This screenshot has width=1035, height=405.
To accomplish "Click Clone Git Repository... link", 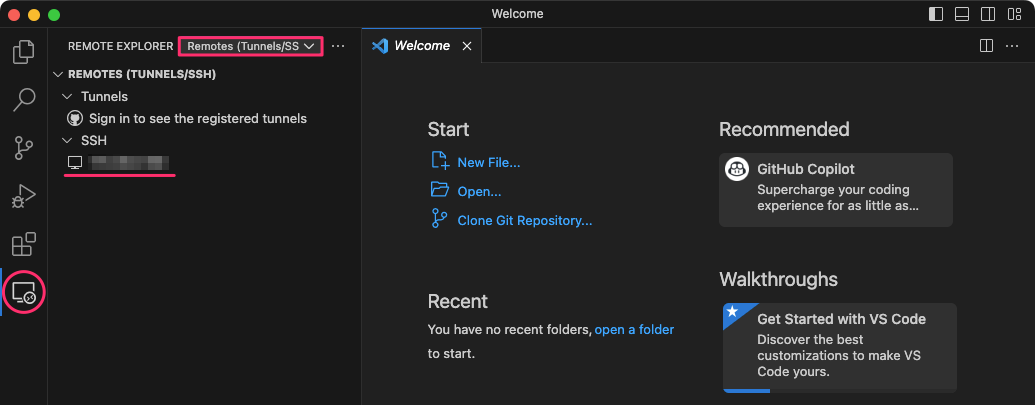I will (525, 220).
